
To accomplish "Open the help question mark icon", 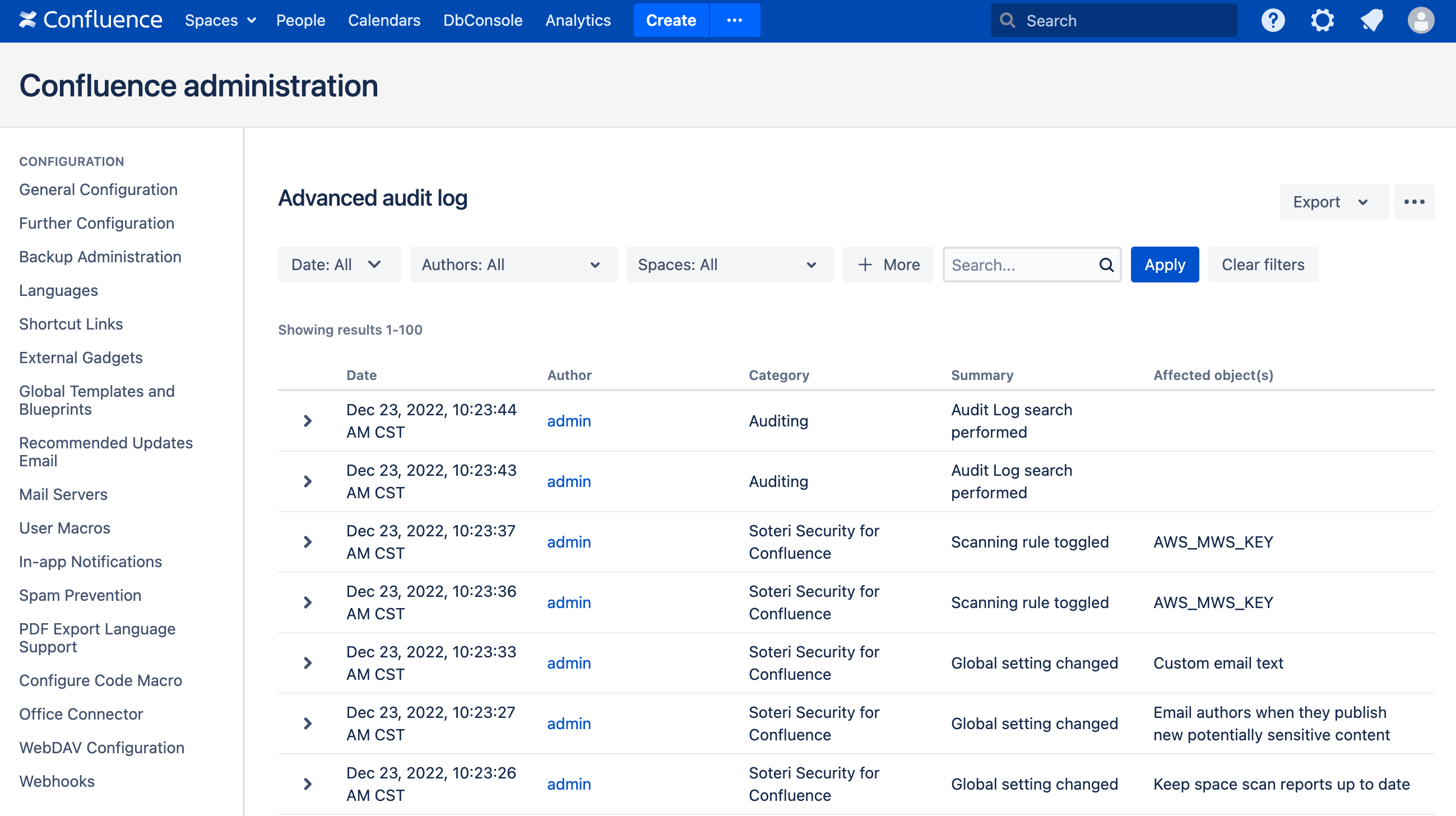I will (x=1273, y=20).
